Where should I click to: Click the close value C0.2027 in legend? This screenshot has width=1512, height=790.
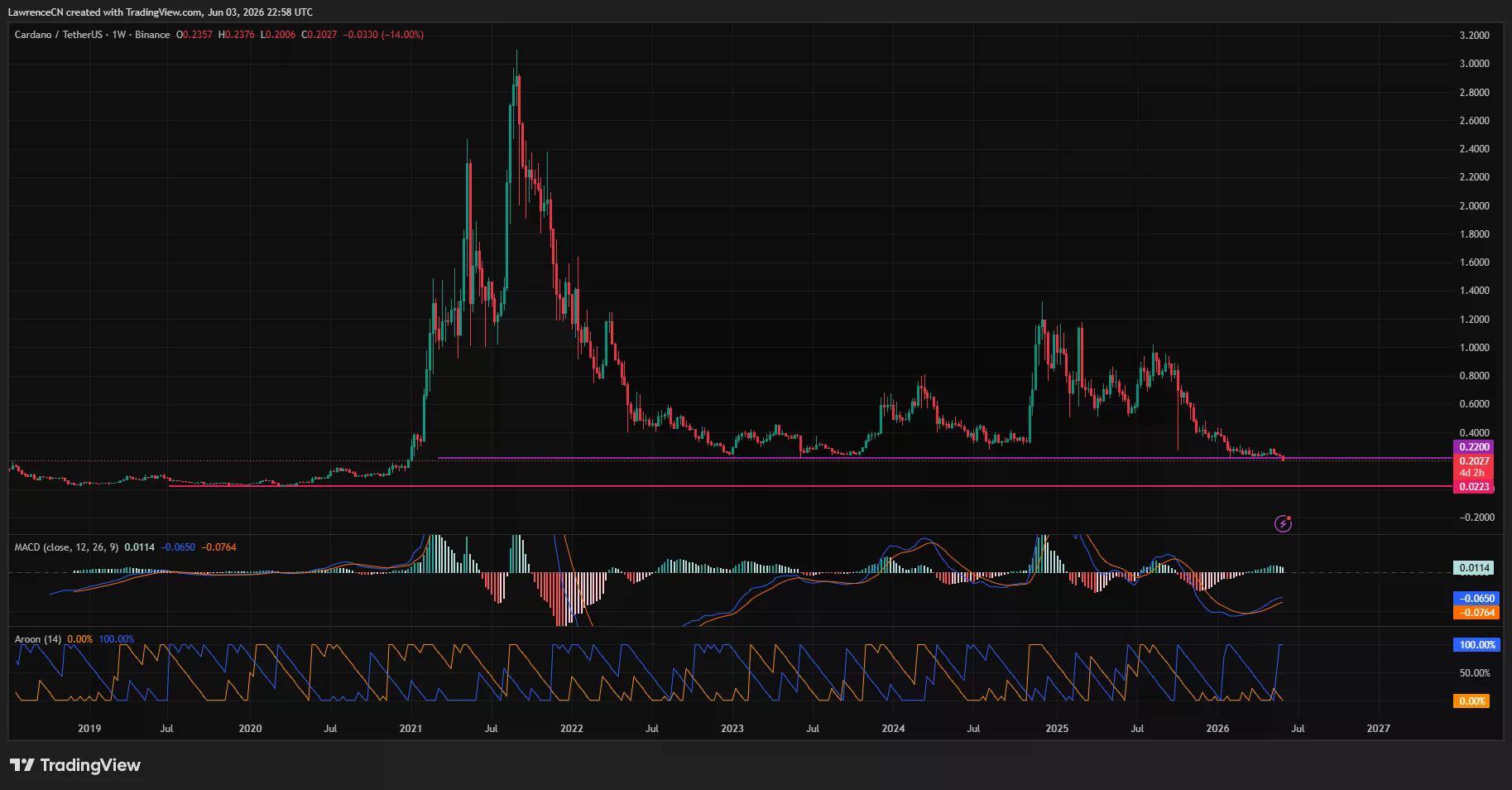pos(319,35)
